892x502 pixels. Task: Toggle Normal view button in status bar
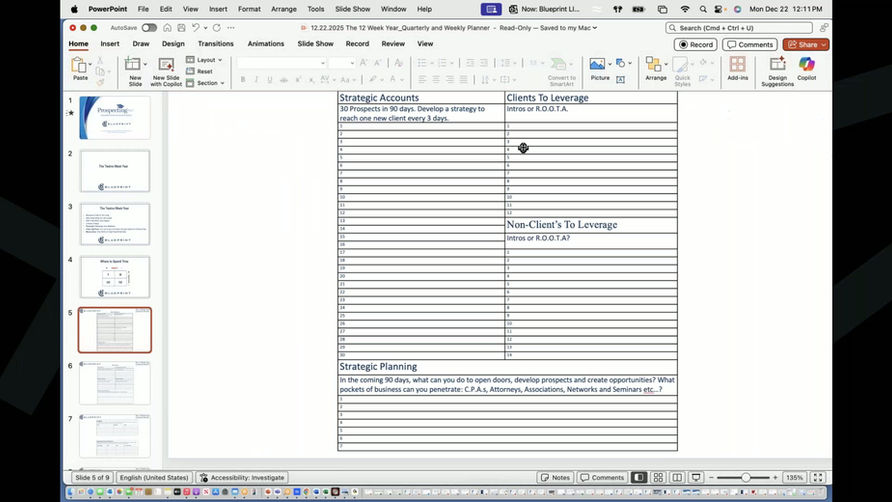click(639, 478)
